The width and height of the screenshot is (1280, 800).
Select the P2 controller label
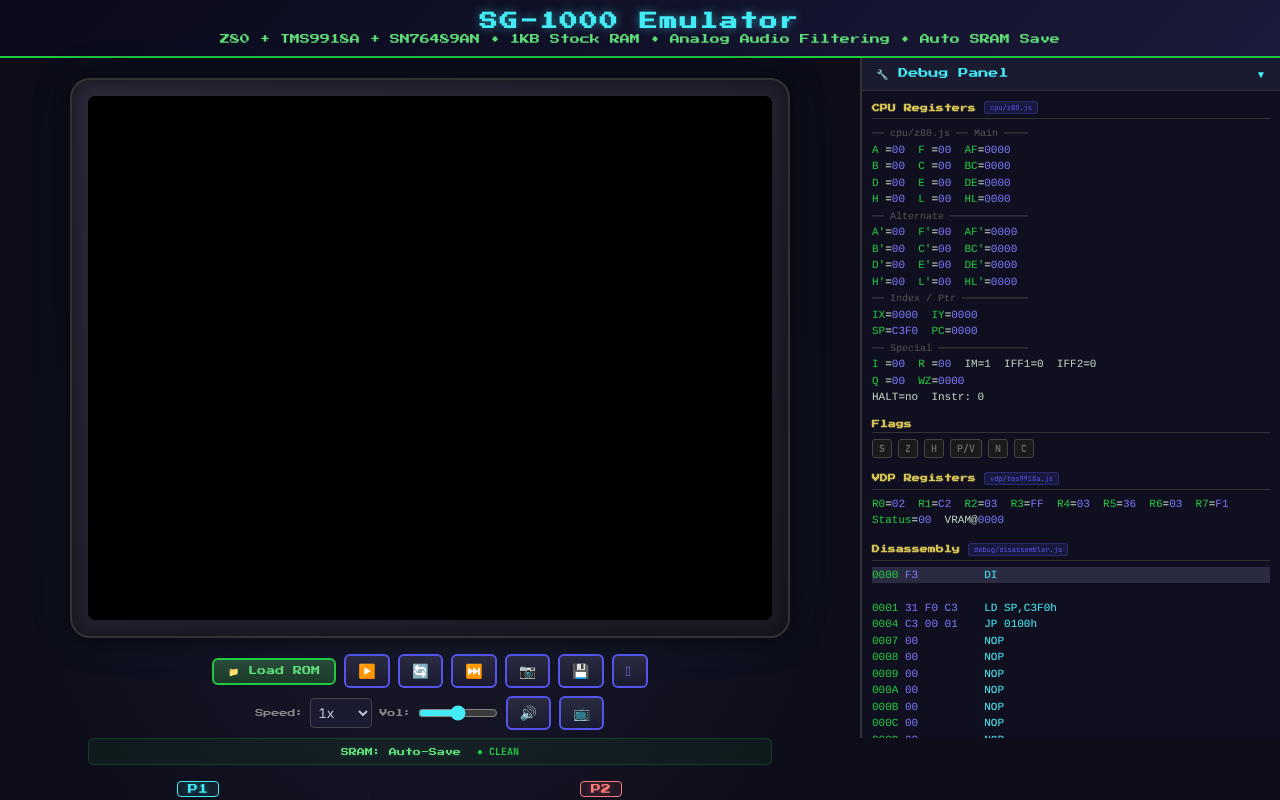pos(601,789)
